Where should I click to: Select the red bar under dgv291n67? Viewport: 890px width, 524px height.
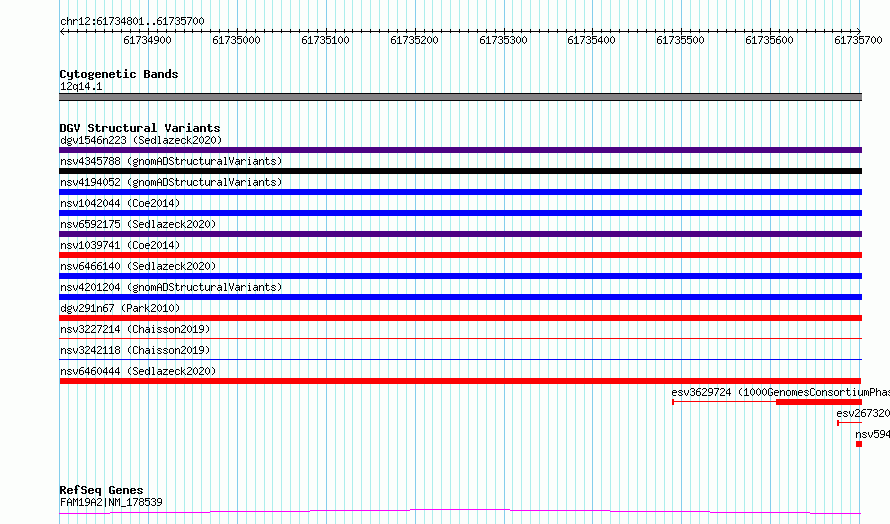460,318
